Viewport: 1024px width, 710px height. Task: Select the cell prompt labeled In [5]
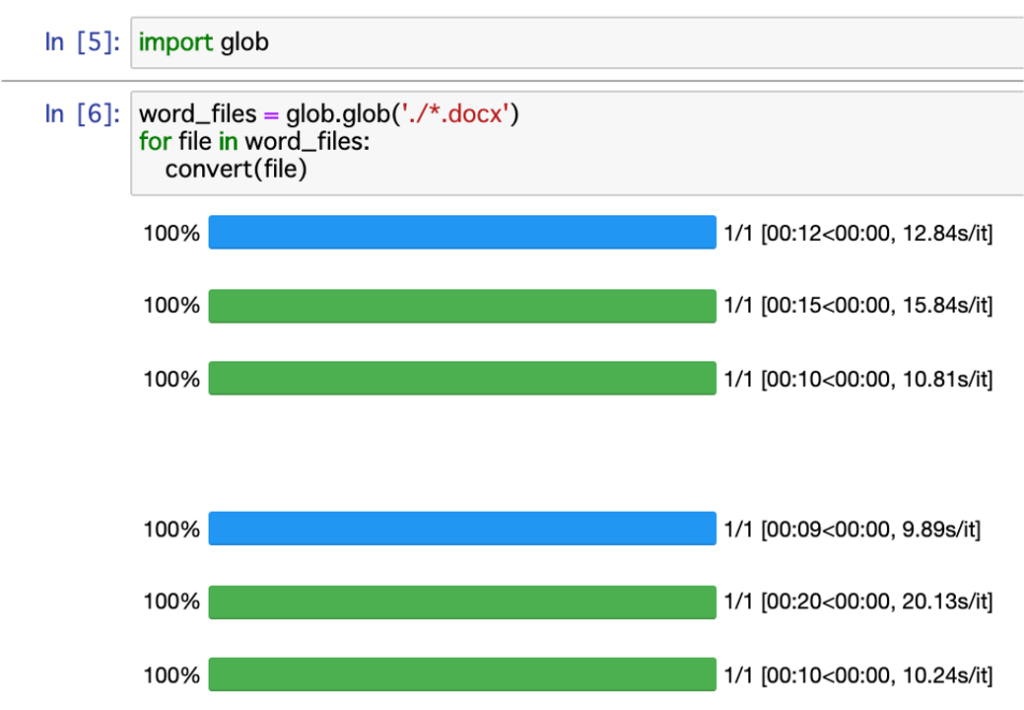click(x=81, y=42)
